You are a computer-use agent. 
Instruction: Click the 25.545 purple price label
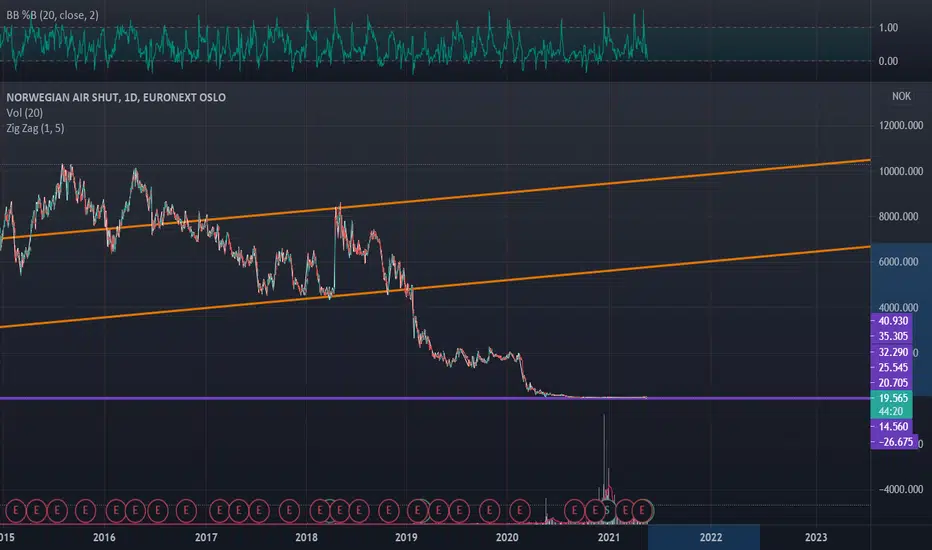pos(892,367)
